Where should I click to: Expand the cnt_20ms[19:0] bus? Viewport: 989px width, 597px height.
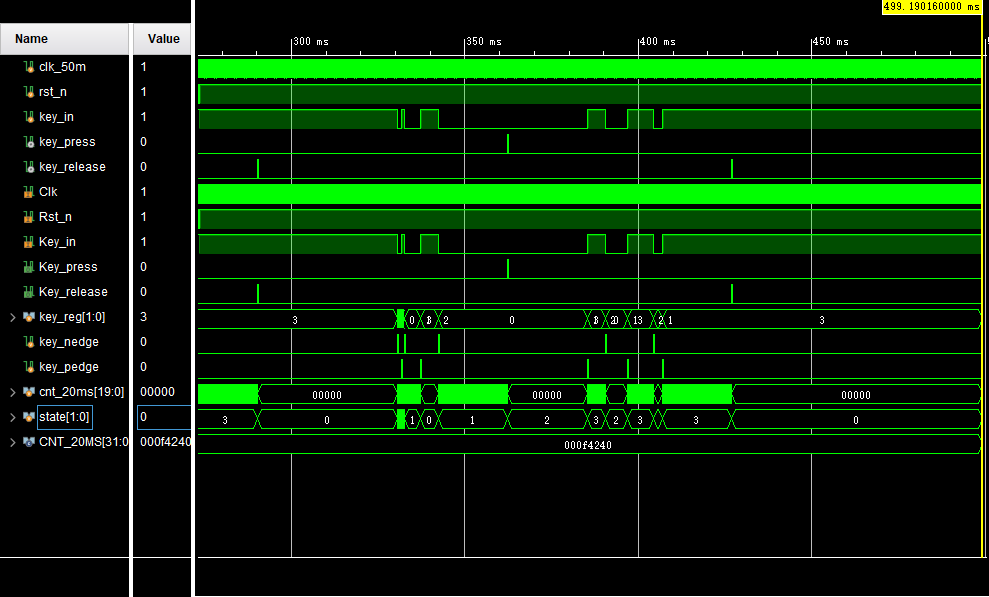click(x=13, y=392)
